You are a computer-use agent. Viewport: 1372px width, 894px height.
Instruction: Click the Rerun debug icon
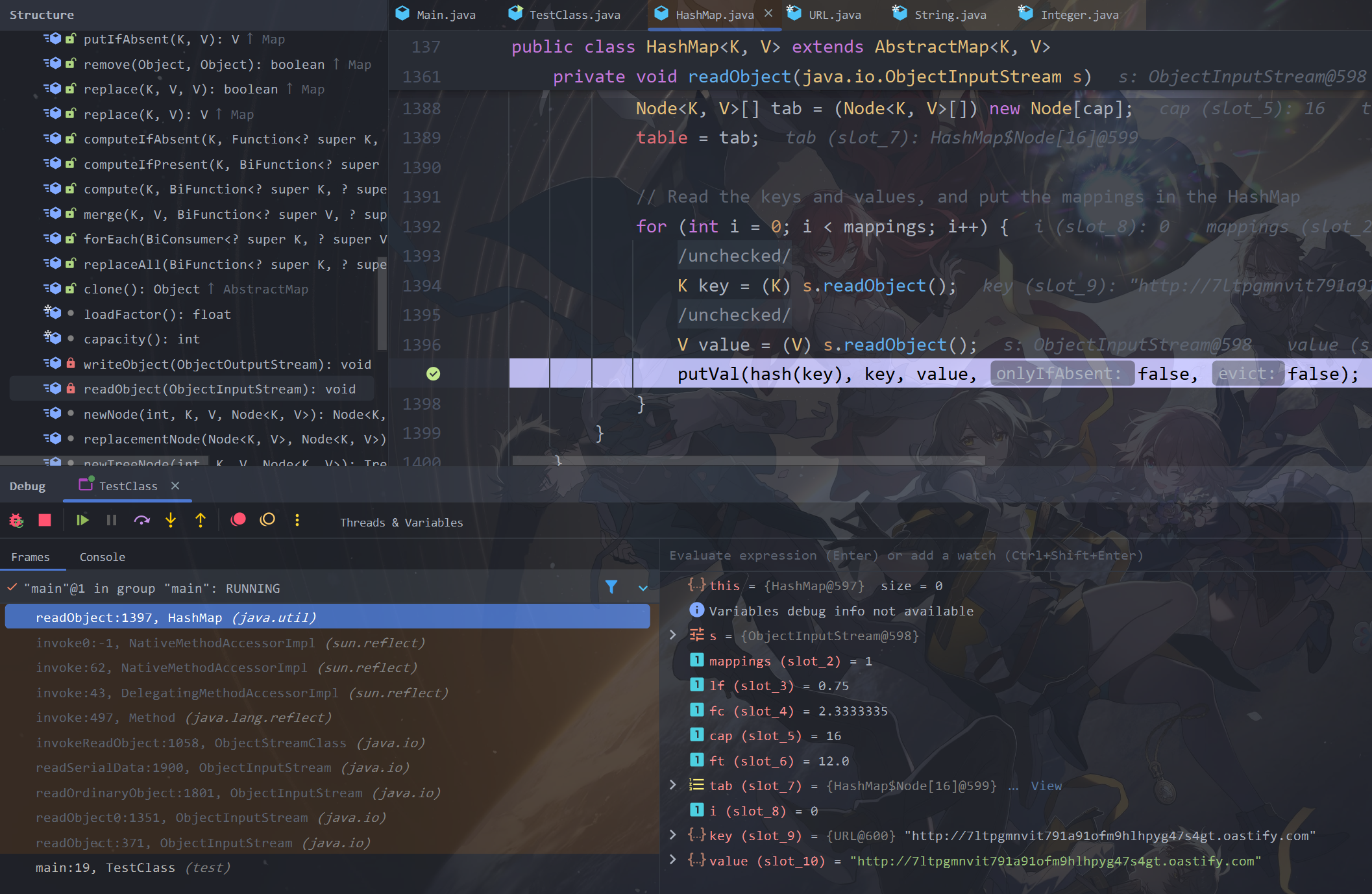pyautogui.click(x=16, y=520)
